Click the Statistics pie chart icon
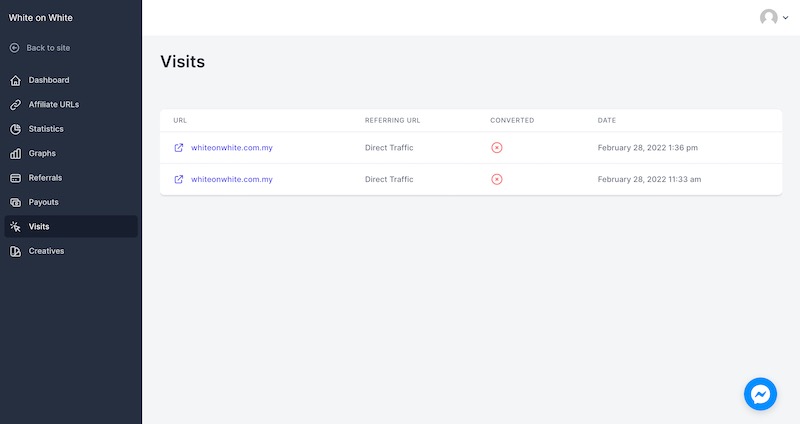This screenshot has height=424, width=800. tap(15, 129)
